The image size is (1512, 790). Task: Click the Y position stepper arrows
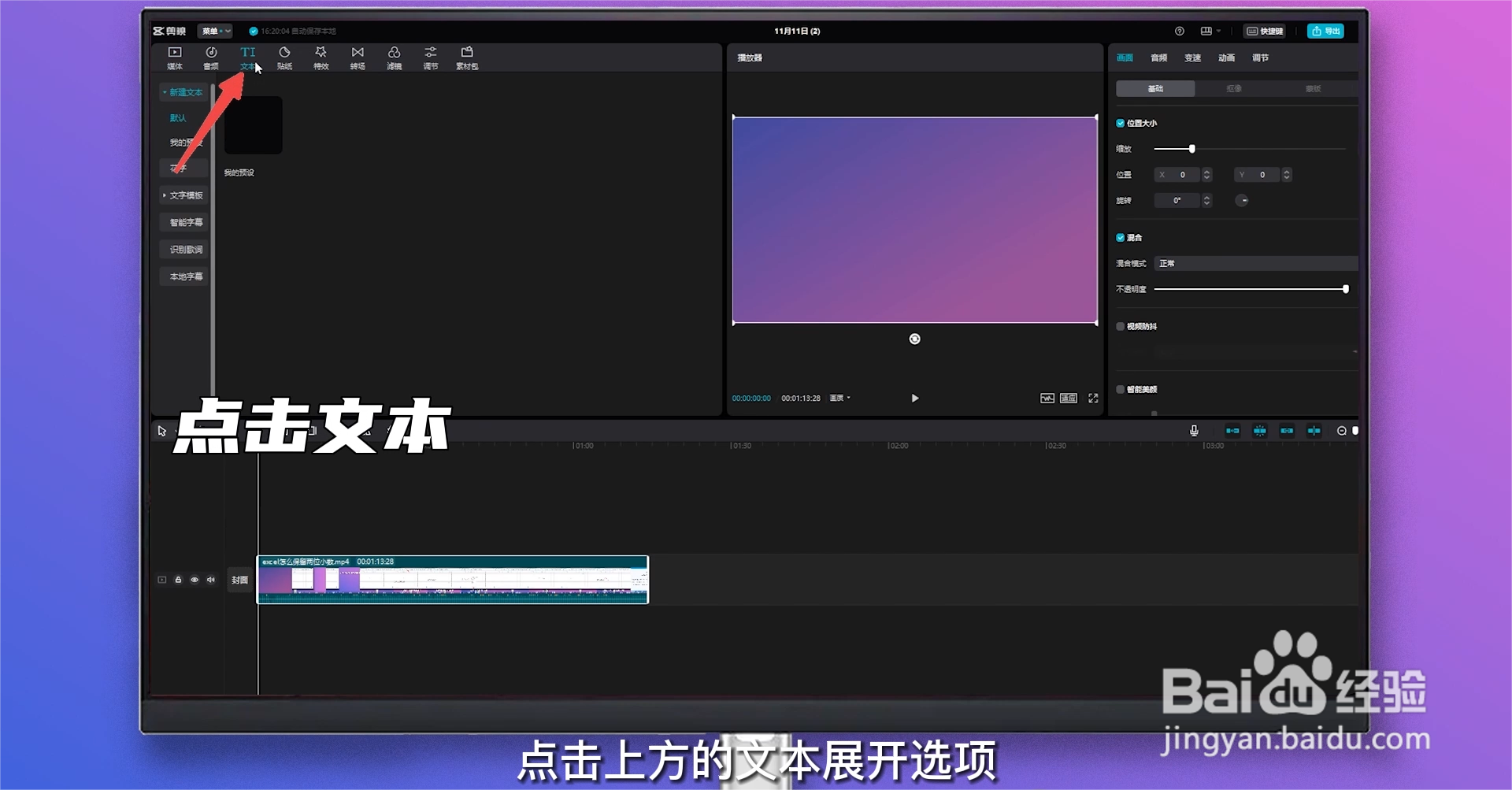1287,175
